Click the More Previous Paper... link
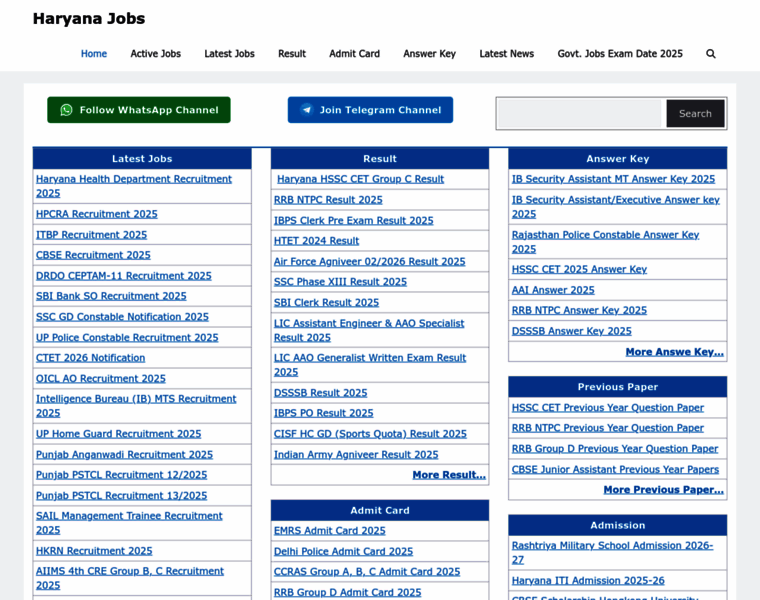Image resolution: width=760 pixels, height=600 pixels. pos(663,490)
